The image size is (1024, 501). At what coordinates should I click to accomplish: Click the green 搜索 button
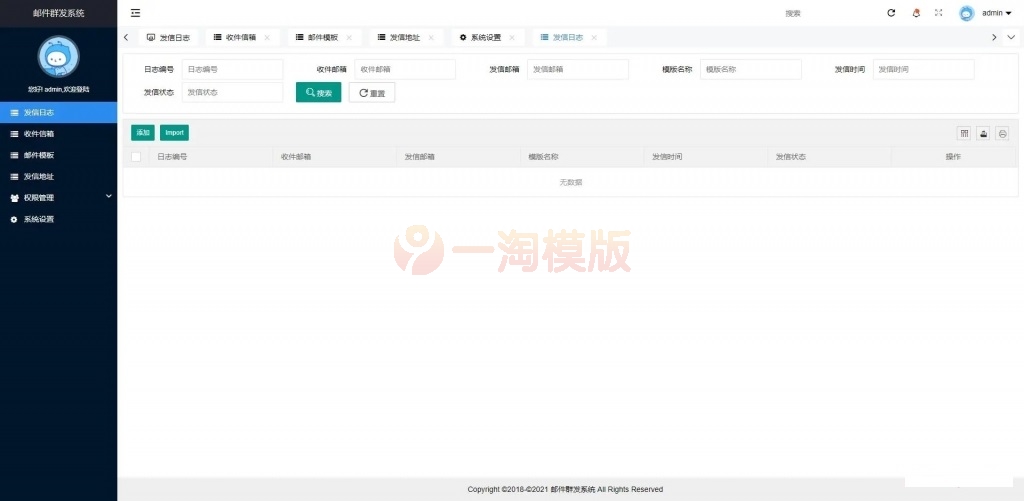point(318,93)
